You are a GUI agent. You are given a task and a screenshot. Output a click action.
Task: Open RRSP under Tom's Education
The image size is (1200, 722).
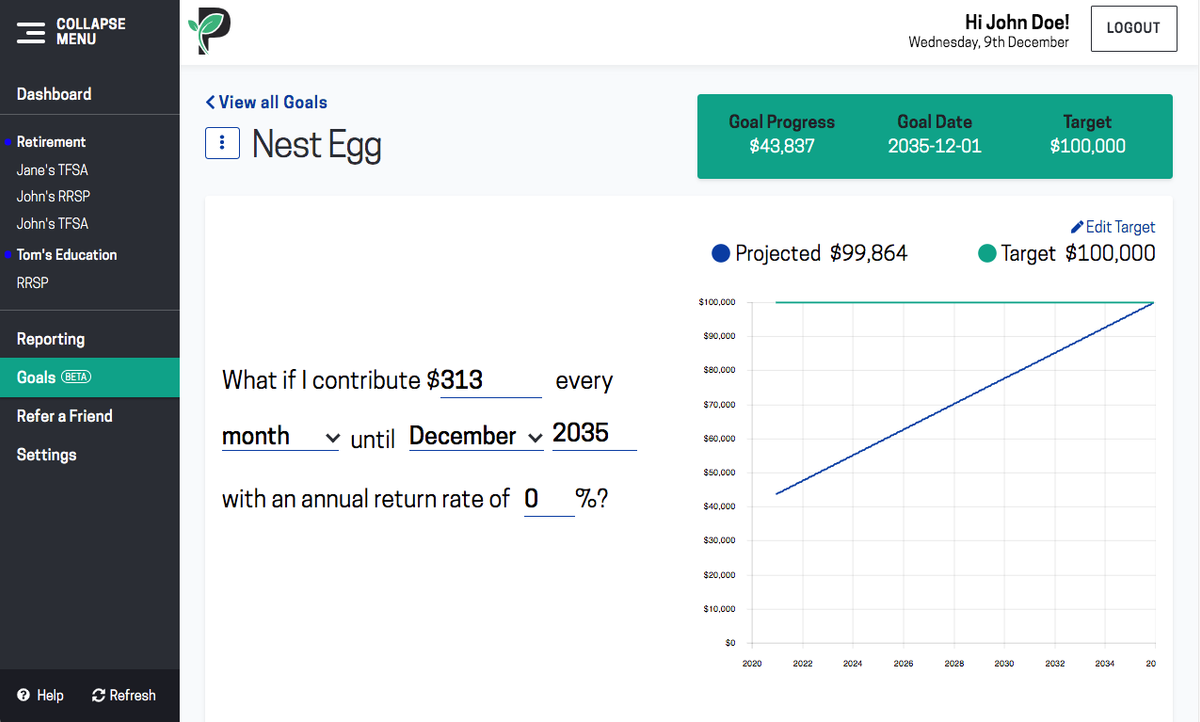tap(33, 283)
